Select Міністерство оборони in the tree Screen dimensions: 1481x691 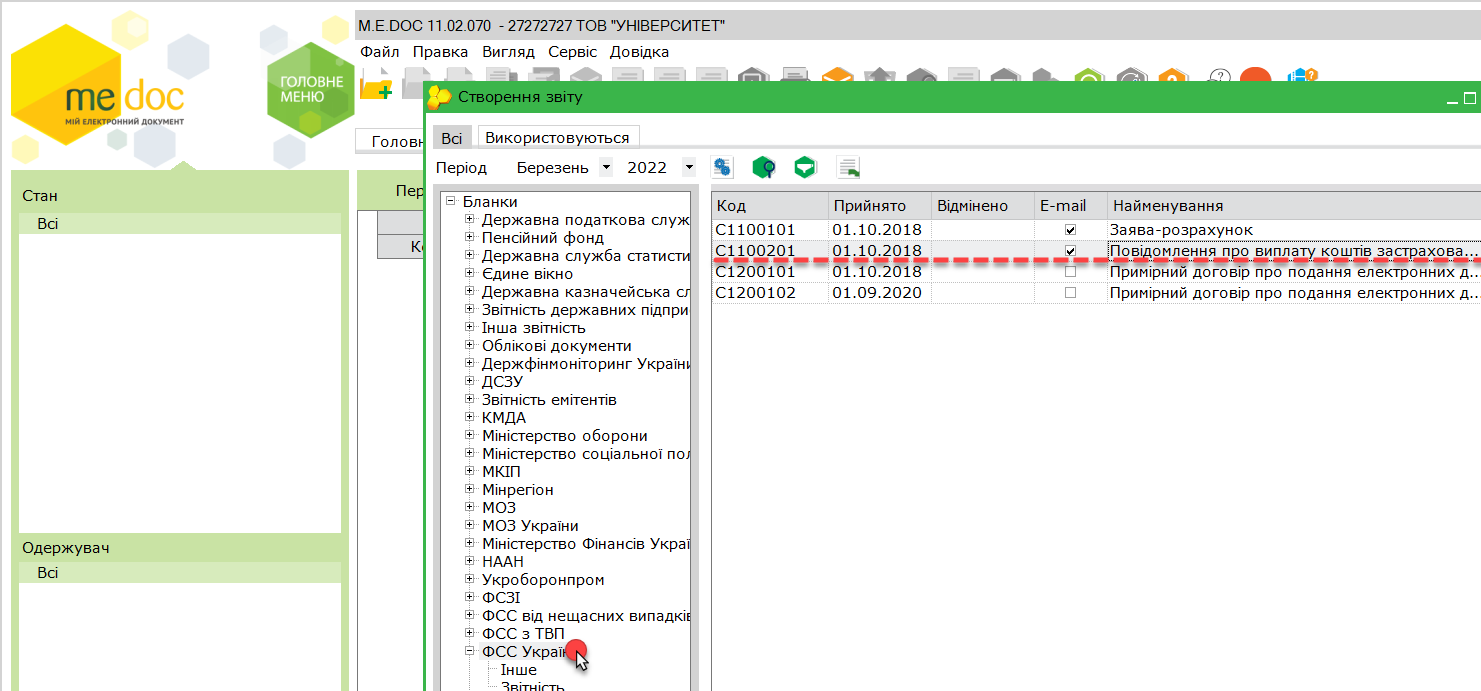[565, 436]
